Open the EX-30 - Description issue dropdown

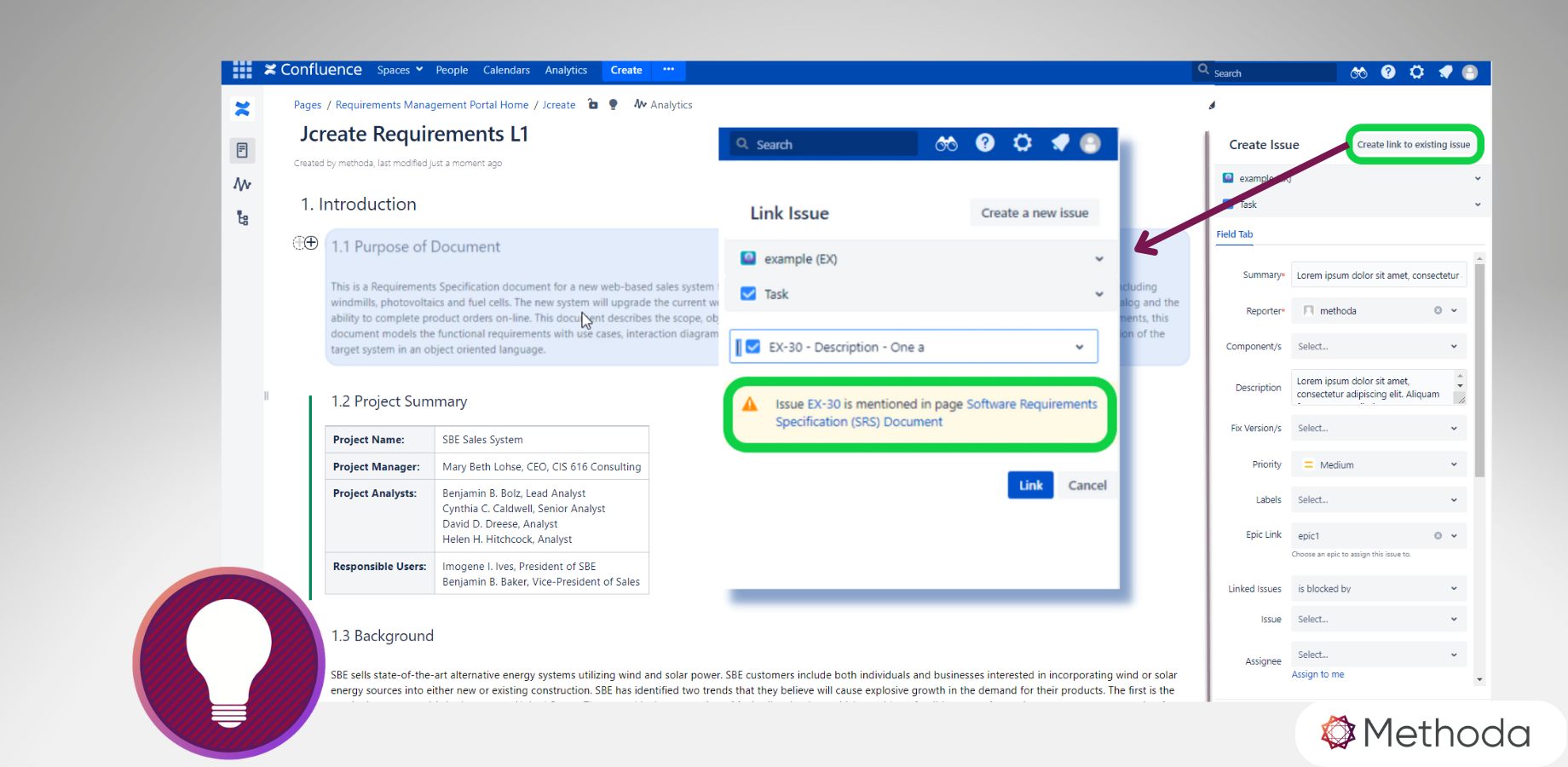[x=914, y=347]
